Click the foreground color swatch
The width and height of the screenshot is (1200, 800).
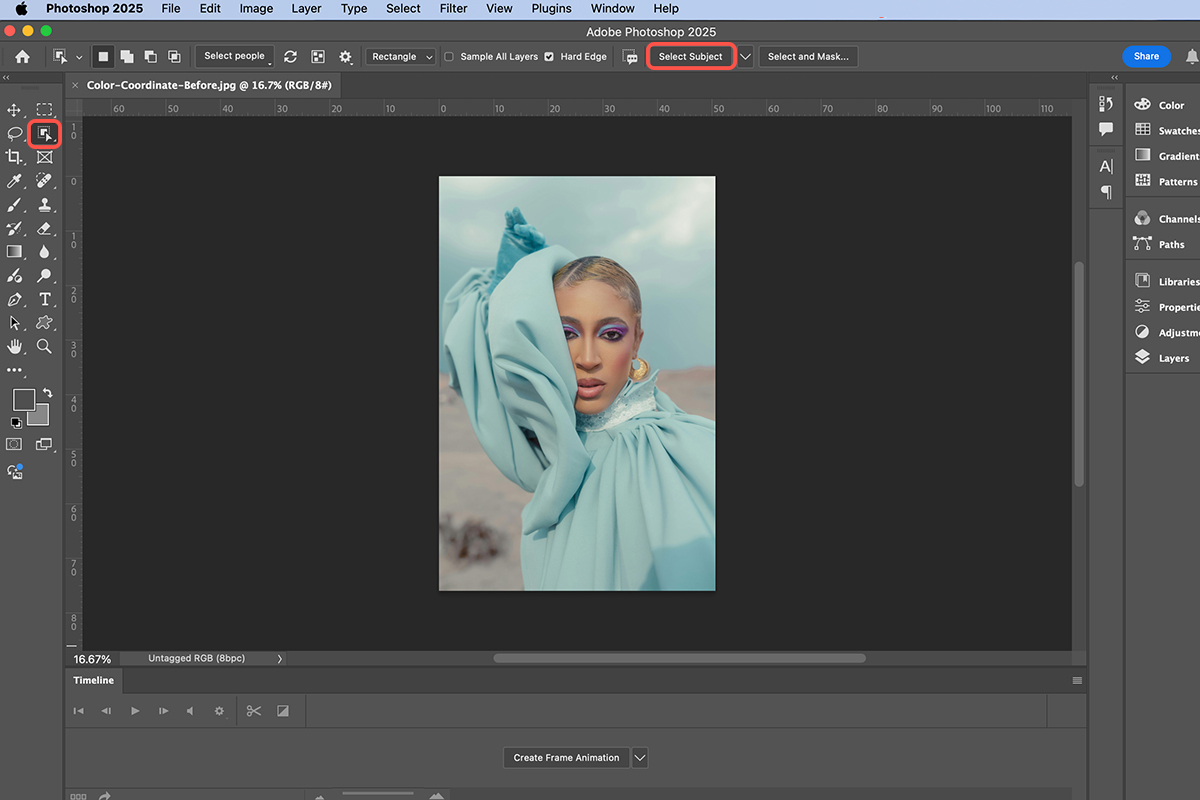[23, 400]
